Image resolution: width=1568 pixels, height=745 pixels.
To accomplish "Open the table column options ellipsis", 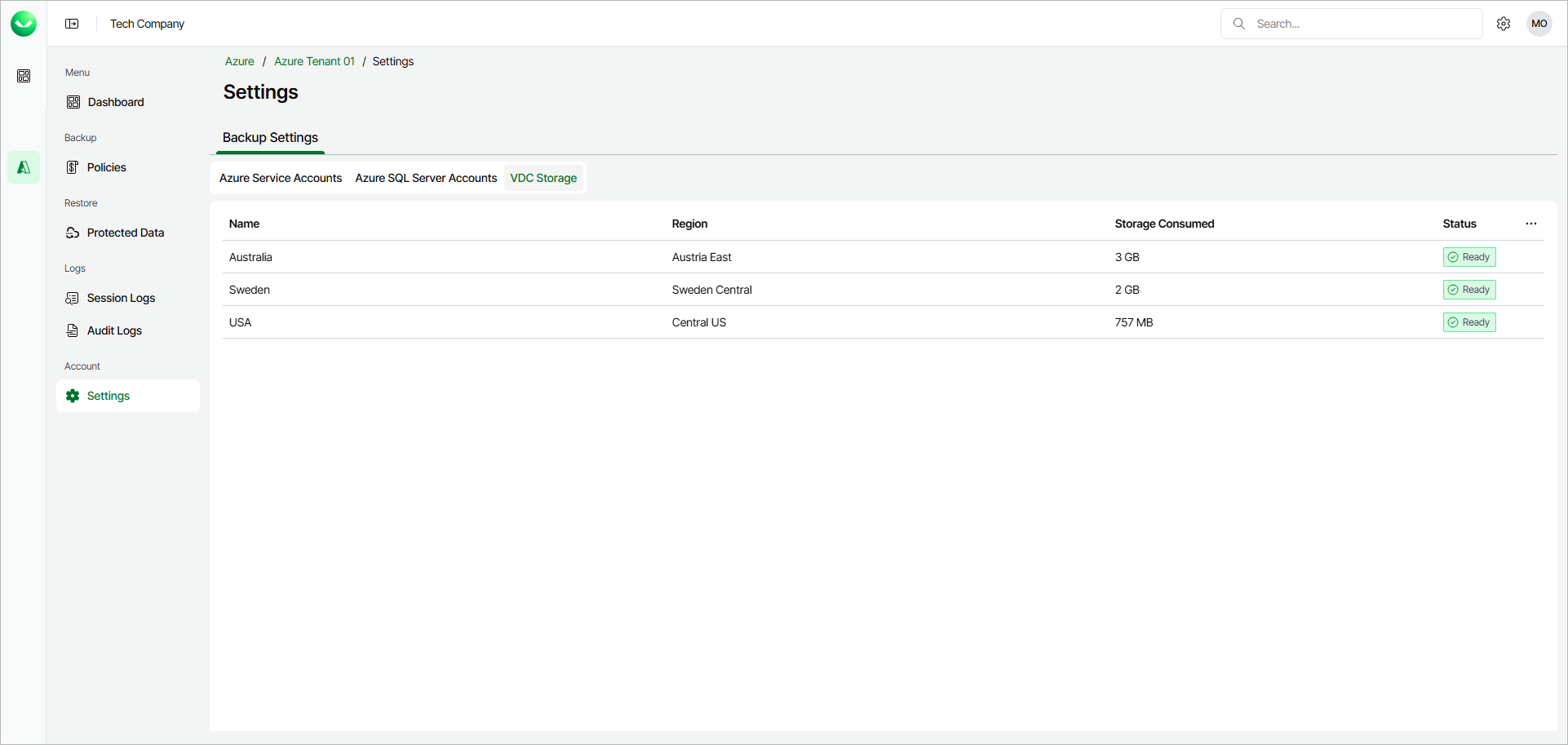I will pos(1531,224).
